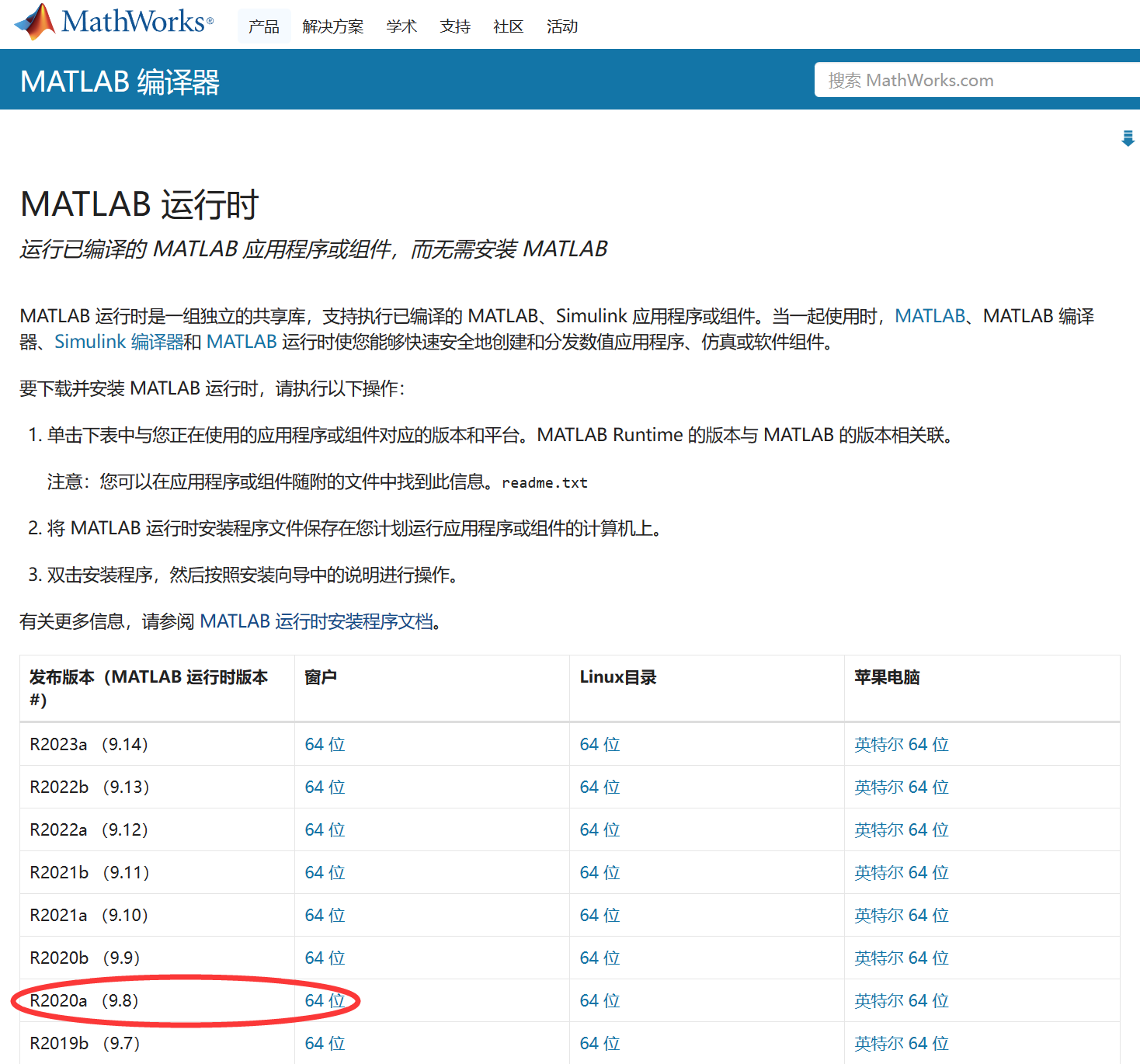The image size is (1140, 1064).
Task: Click the MathWorks logo
Action: (x=114, y=22)
